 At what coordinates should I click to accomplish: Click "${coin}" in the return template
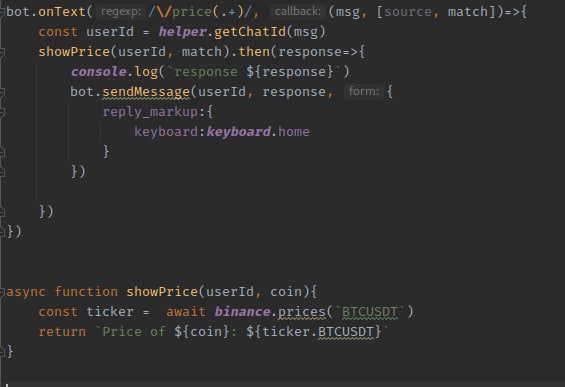pos(202,332)
